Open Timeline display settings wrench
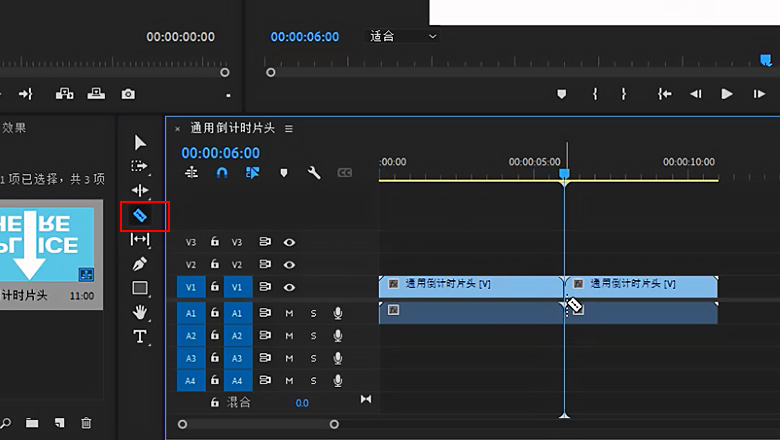The width and height of the screenshot is (780, 440). (x=314, y=173)
